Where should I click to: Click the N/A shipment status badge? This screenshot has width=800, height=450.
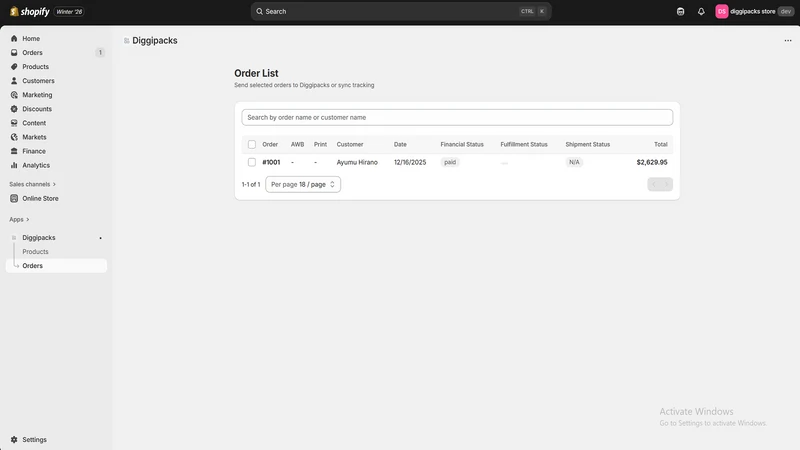click(574, 162)
